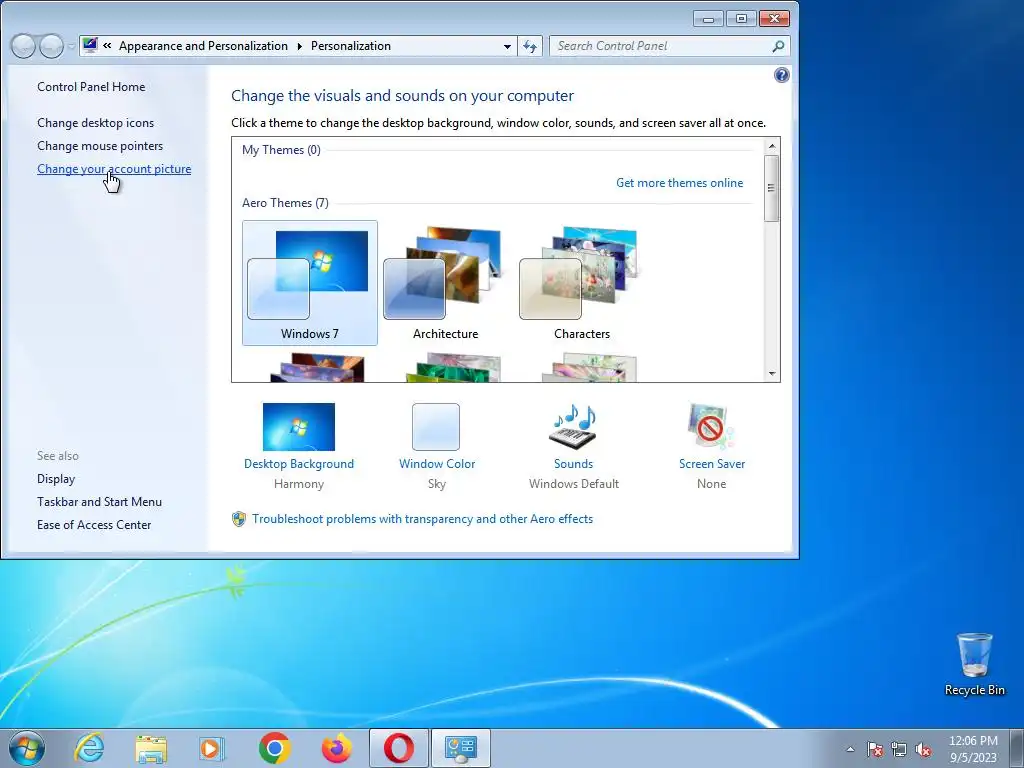Click the taskbar clock
Viewport: 1024px width, 768px height.
point(973,749)
